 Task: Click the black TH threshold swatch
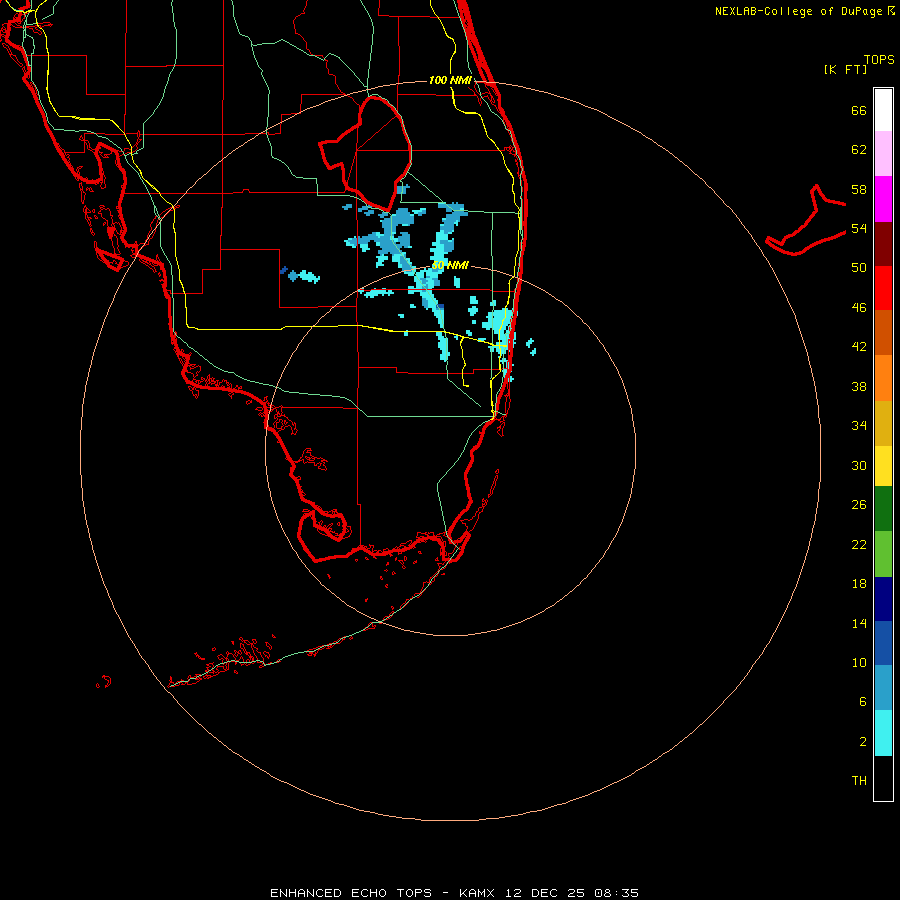(x=883, y=778)
